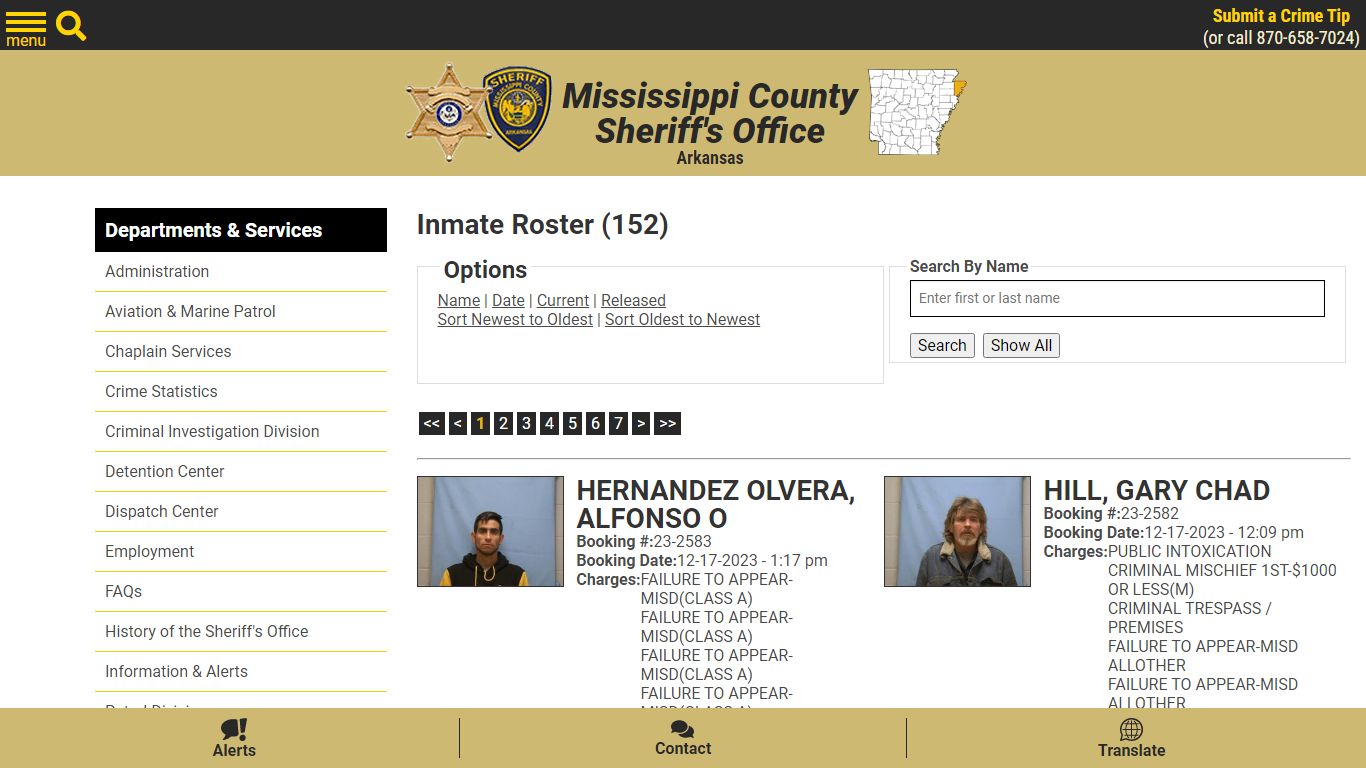Sort Newest to Oldest

[515, 319]
